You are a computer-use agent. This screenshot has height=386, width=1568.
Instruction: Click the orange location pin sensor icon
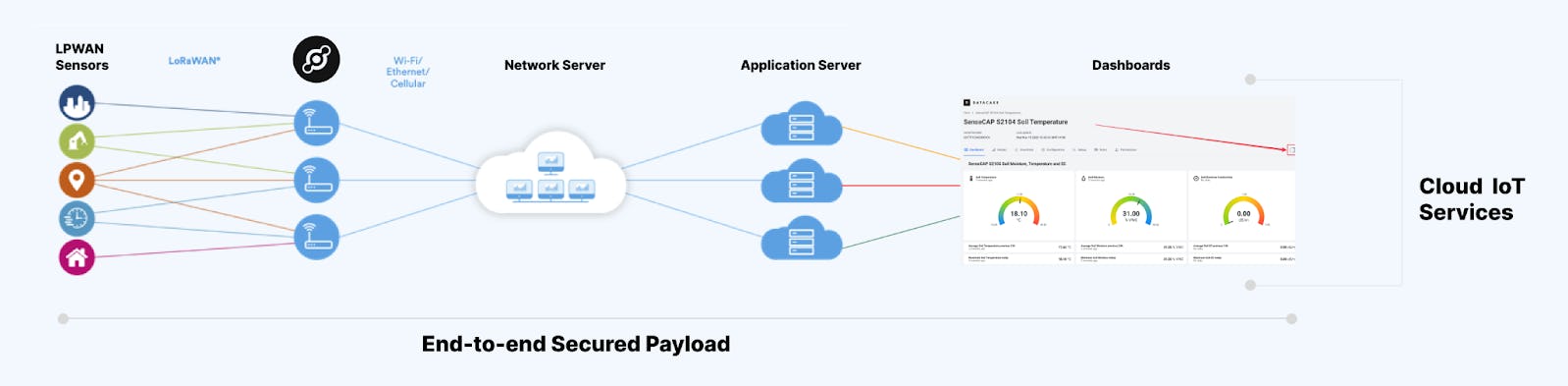(77, 180)
